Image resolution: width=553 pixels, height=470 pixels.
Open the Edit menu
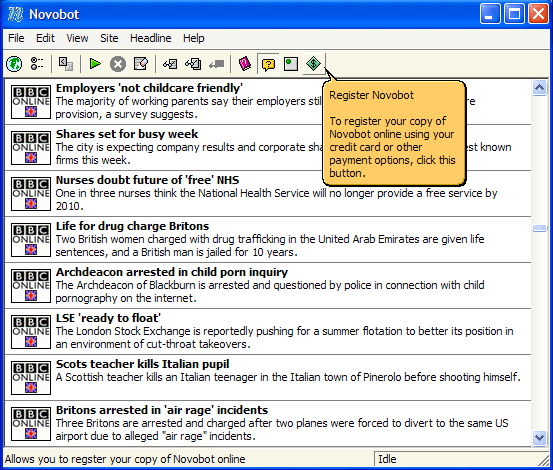(x=45, y=38)
